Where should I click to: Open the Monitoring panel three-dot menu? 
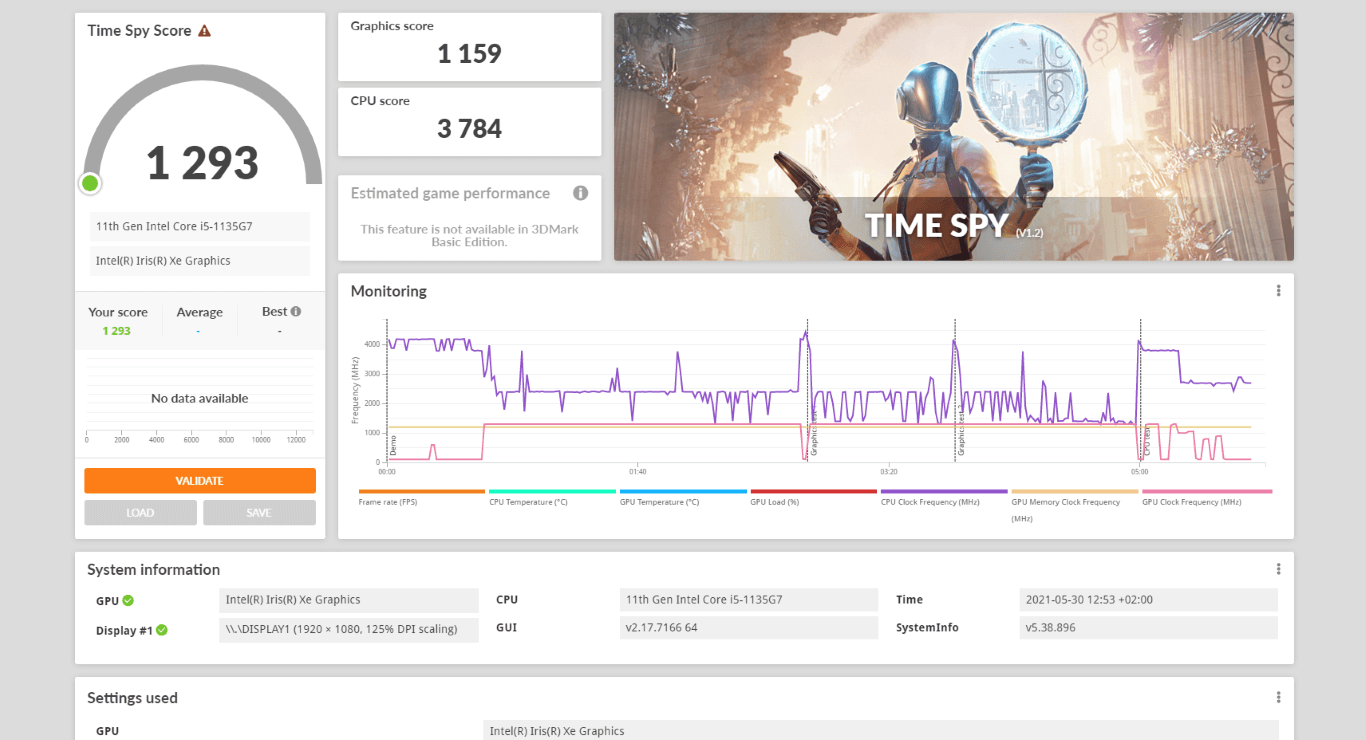[x=1278, y=291]
